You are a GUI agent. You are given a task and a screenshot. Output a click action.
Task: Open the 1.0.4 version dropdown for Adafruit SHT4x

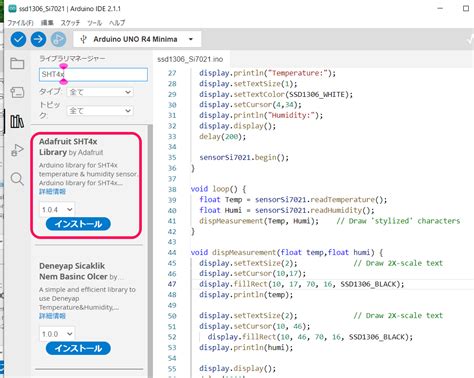coord(57,210)
